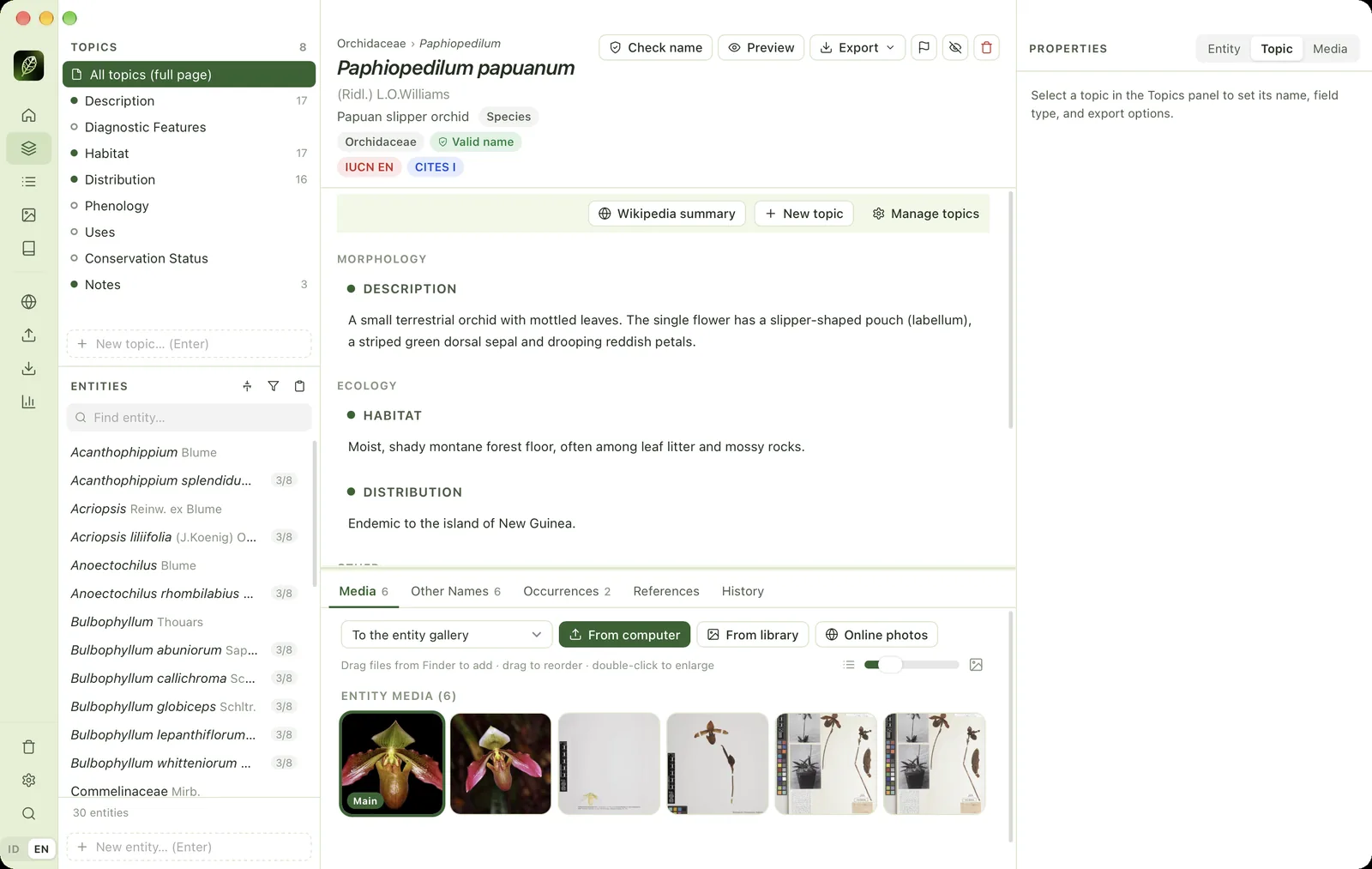1372x869 pixels.
Task: Open the History tab
Action: pyautogui.click(x=743, y=591)
